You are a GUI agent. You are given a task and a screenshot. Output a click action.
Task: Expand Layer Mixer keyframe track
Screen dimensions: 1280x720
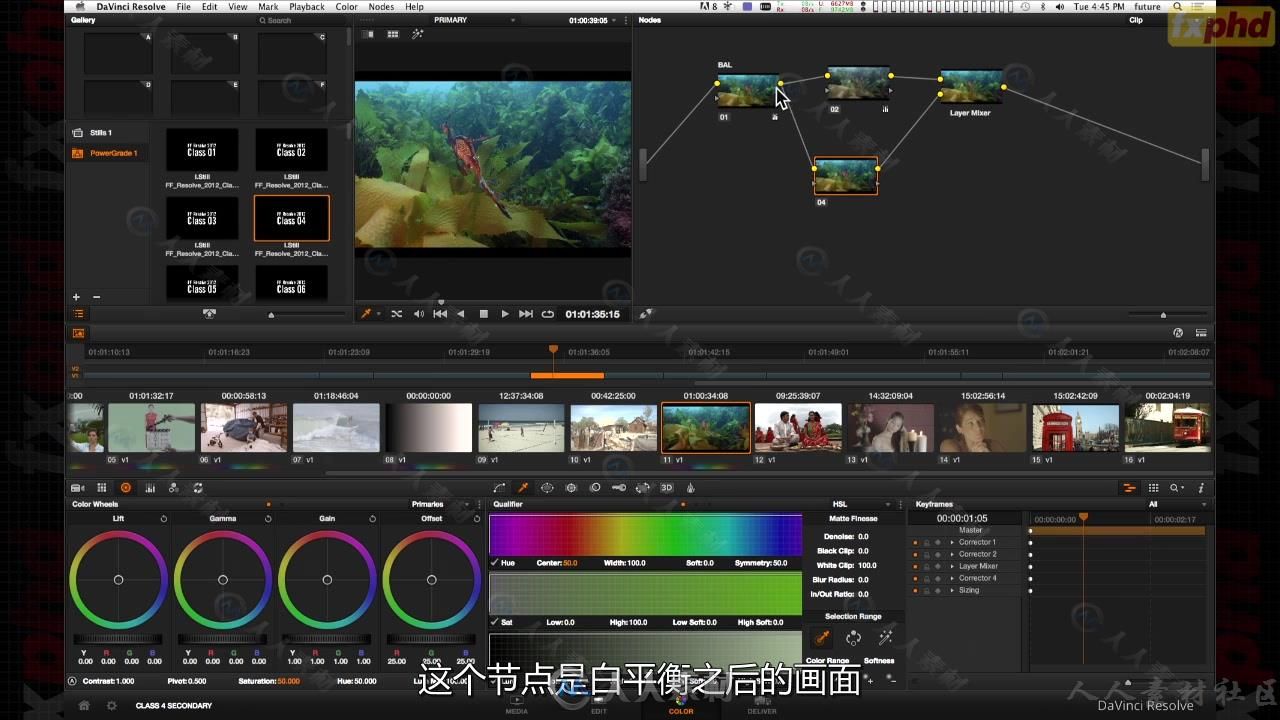(952, 566)
